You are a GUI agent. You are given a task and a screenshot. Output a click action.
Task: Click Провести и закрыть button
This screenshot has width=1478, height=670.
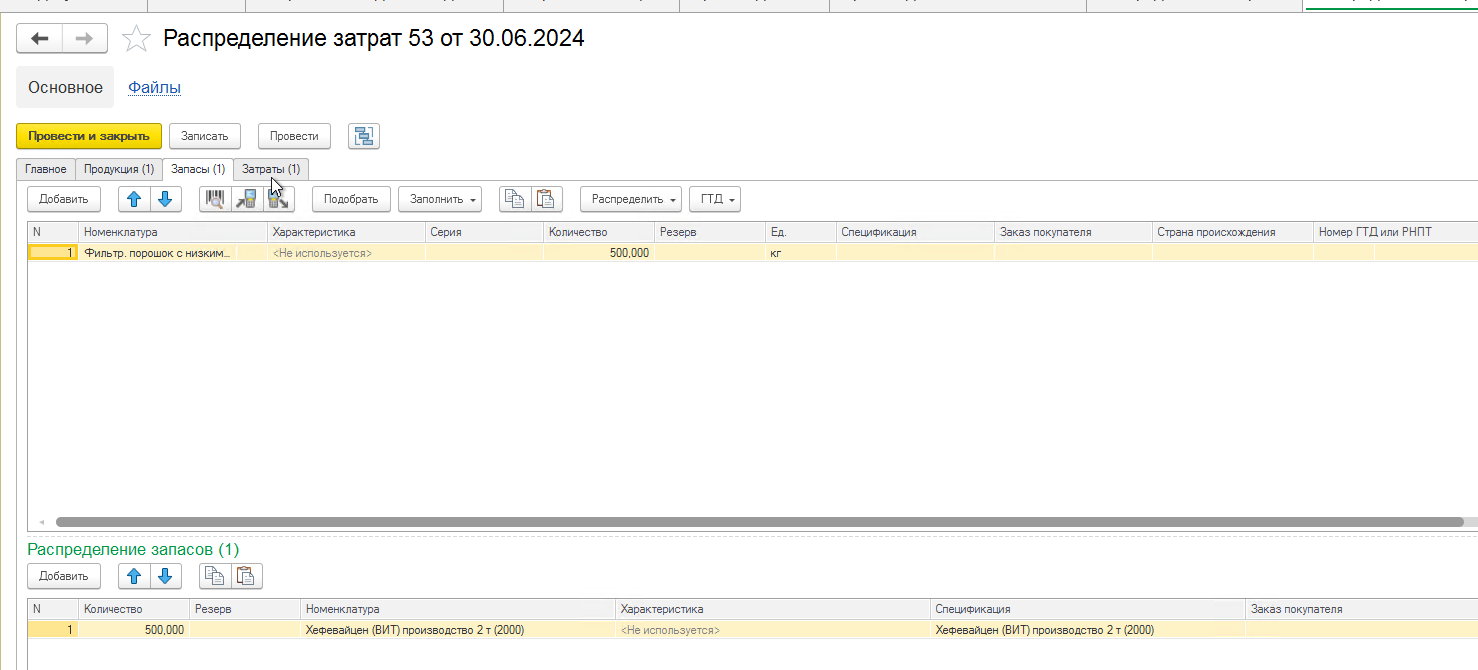coord(89,136)
